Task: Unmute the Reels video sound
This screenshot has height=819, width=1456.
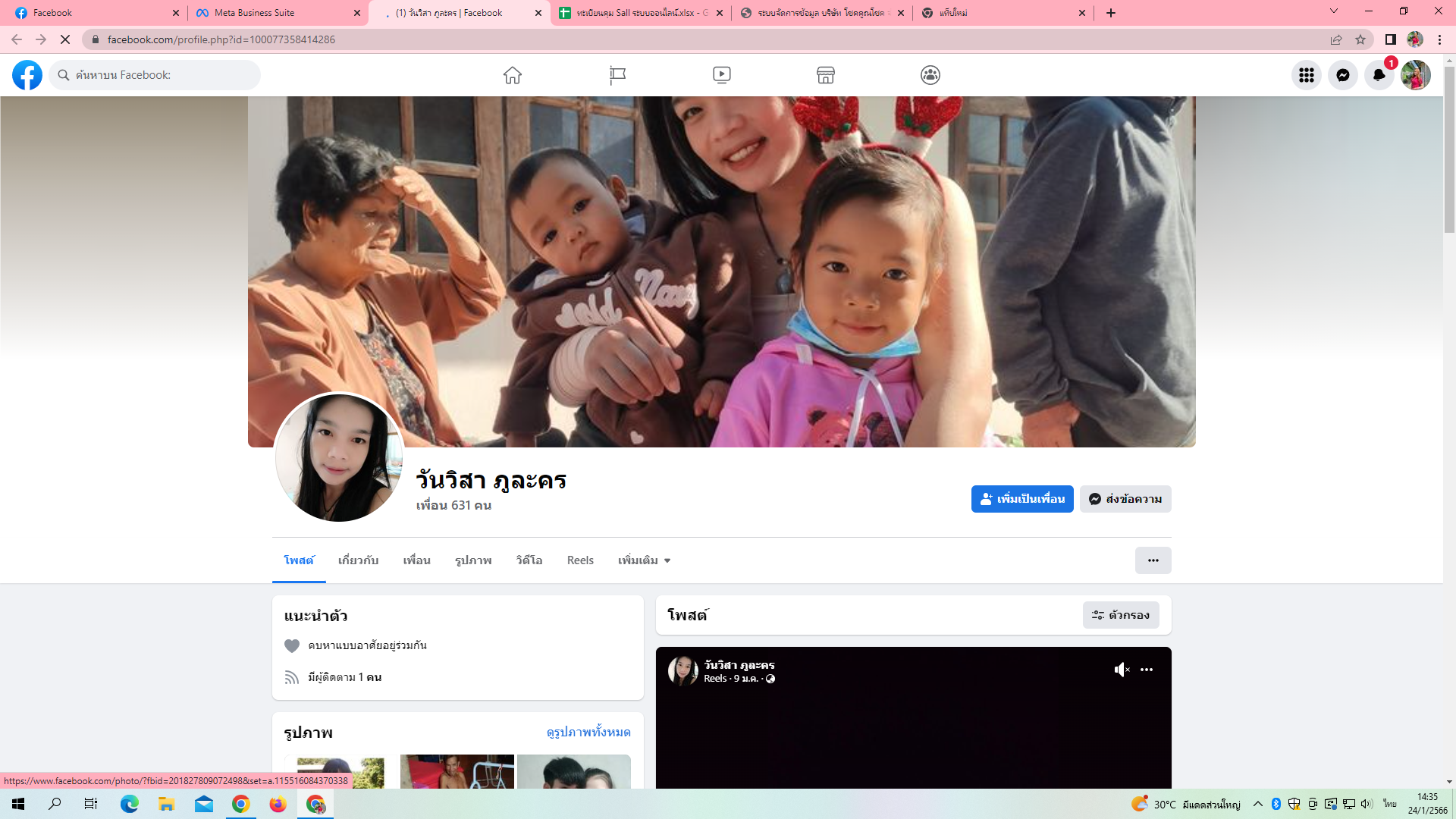Action: 1122,670
